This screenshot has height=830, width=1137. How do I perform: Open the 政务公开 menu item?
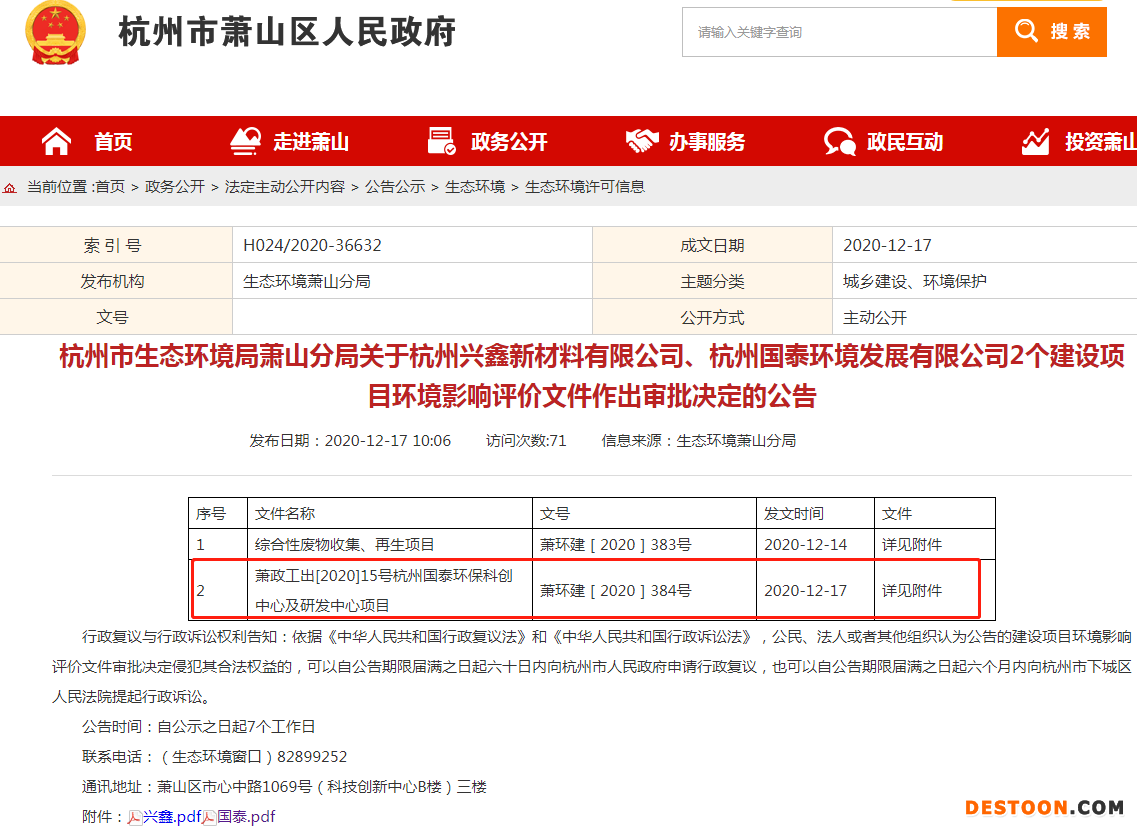click(x=509, y=142)
